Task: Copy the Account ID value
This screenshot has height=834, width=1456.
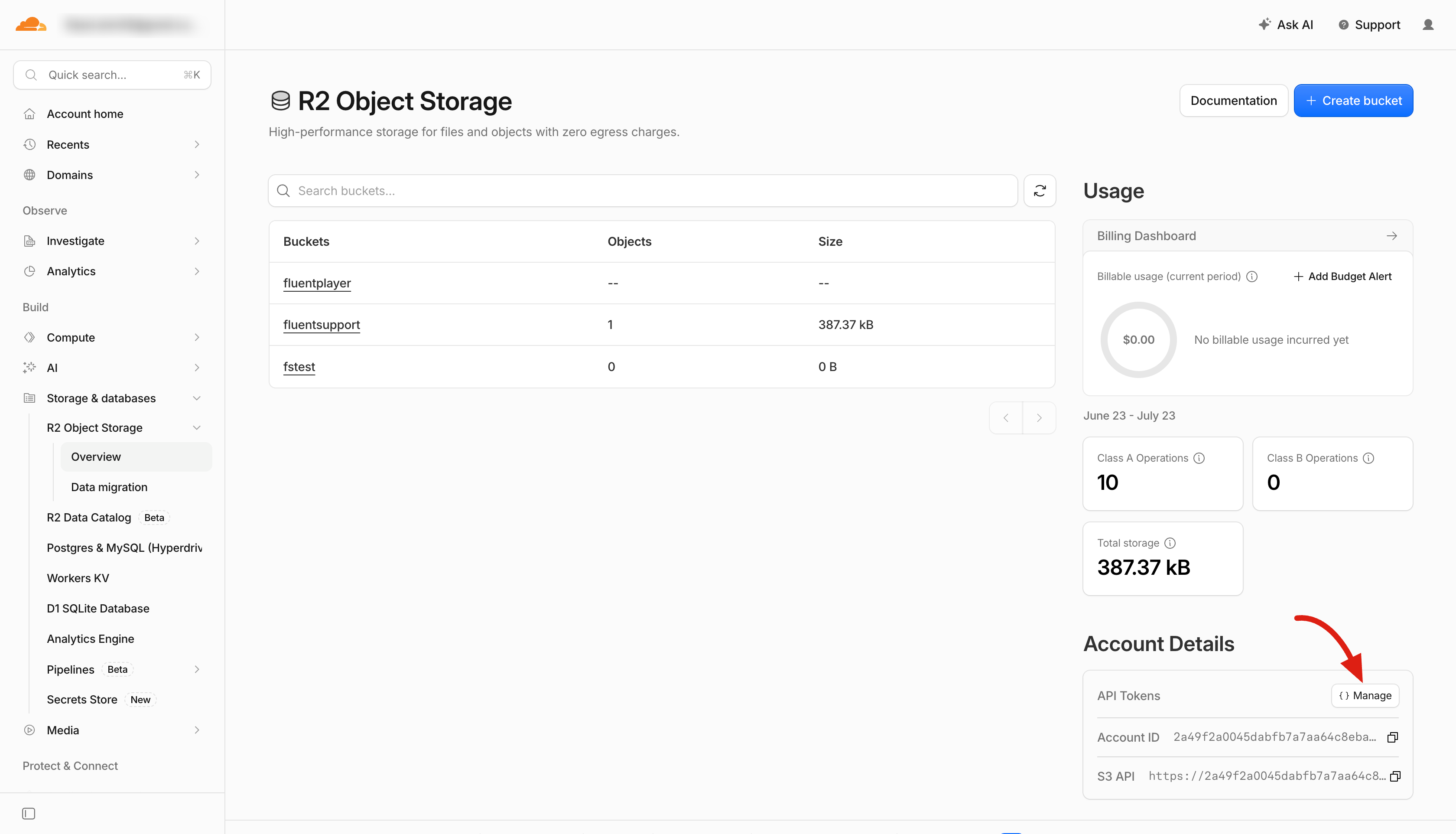Action: pyautogui.click(x=1392, y=737)
